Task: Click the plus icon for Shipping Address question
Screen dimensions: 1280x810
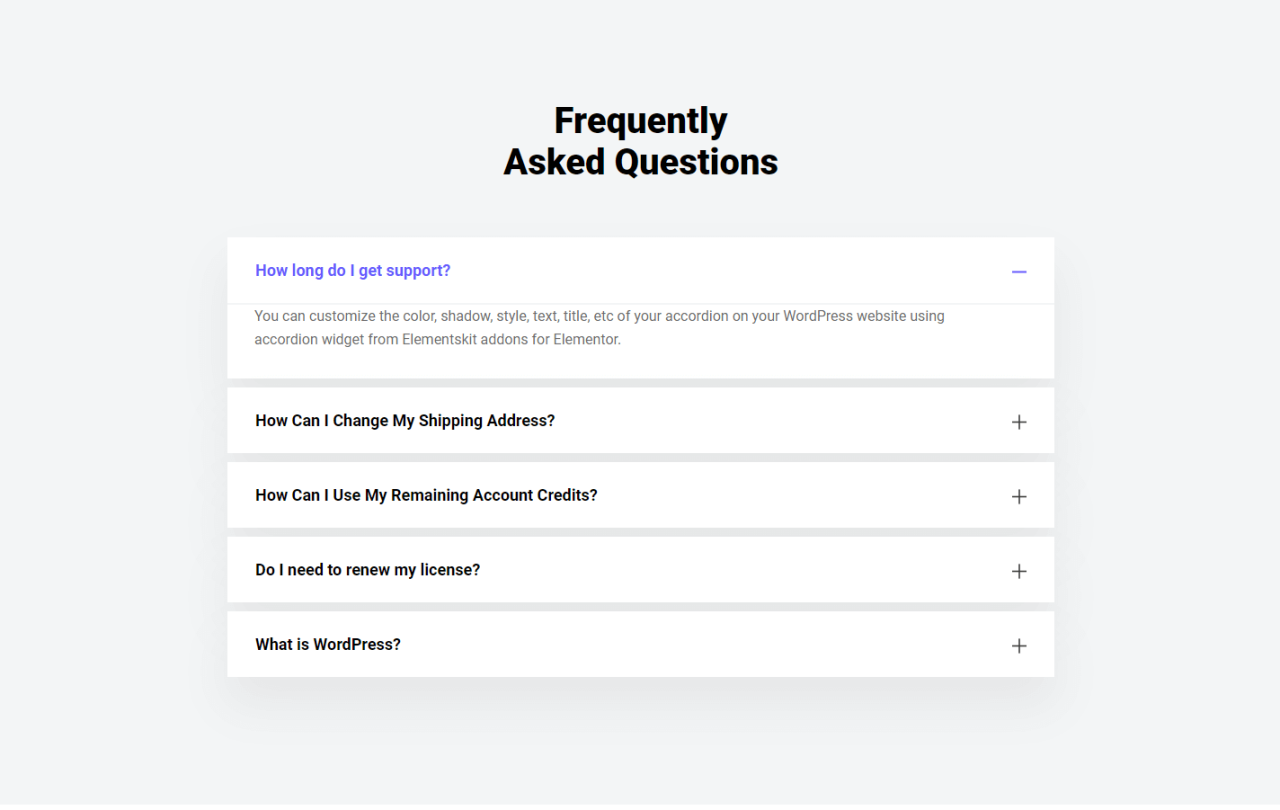Action: pos(1019,422)
